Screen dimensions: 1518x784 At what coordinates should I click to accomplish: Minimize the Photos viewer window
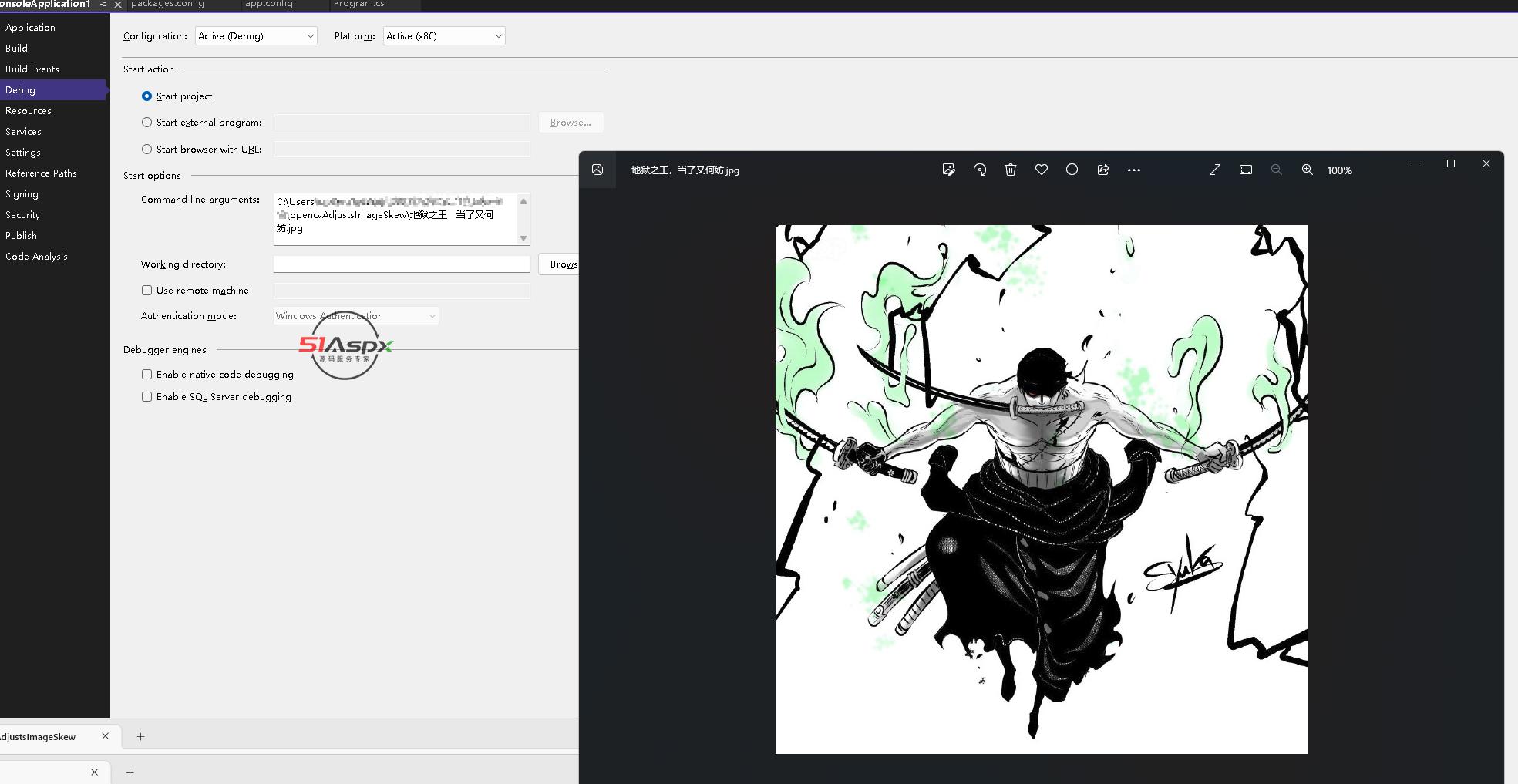point(1415,163)
